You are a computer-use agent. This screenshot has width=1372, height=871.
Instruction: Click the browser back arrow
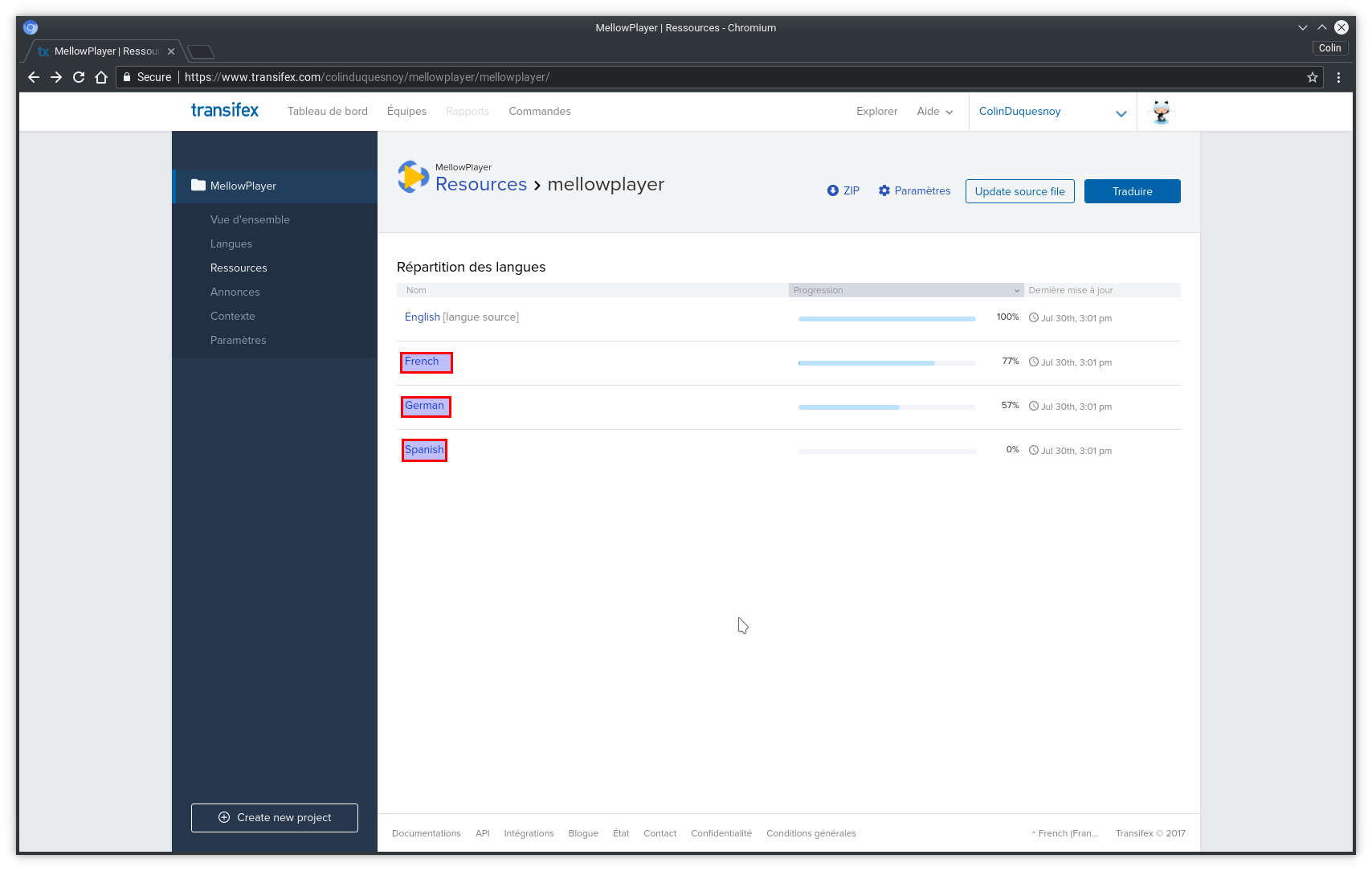coord(33,77)
